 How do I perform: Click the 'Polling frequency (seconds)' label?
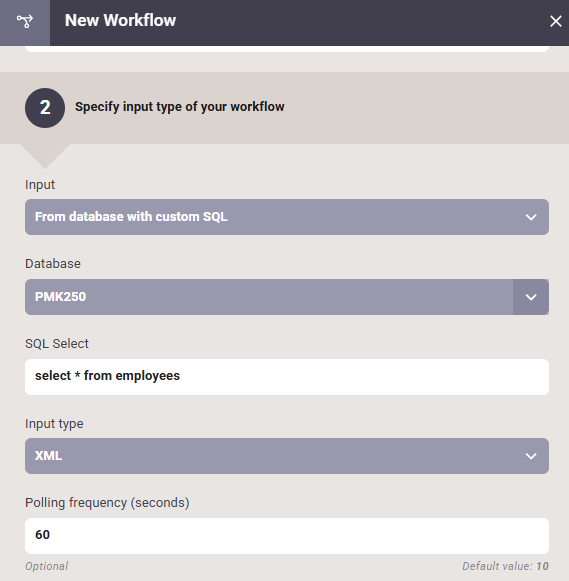107,503
